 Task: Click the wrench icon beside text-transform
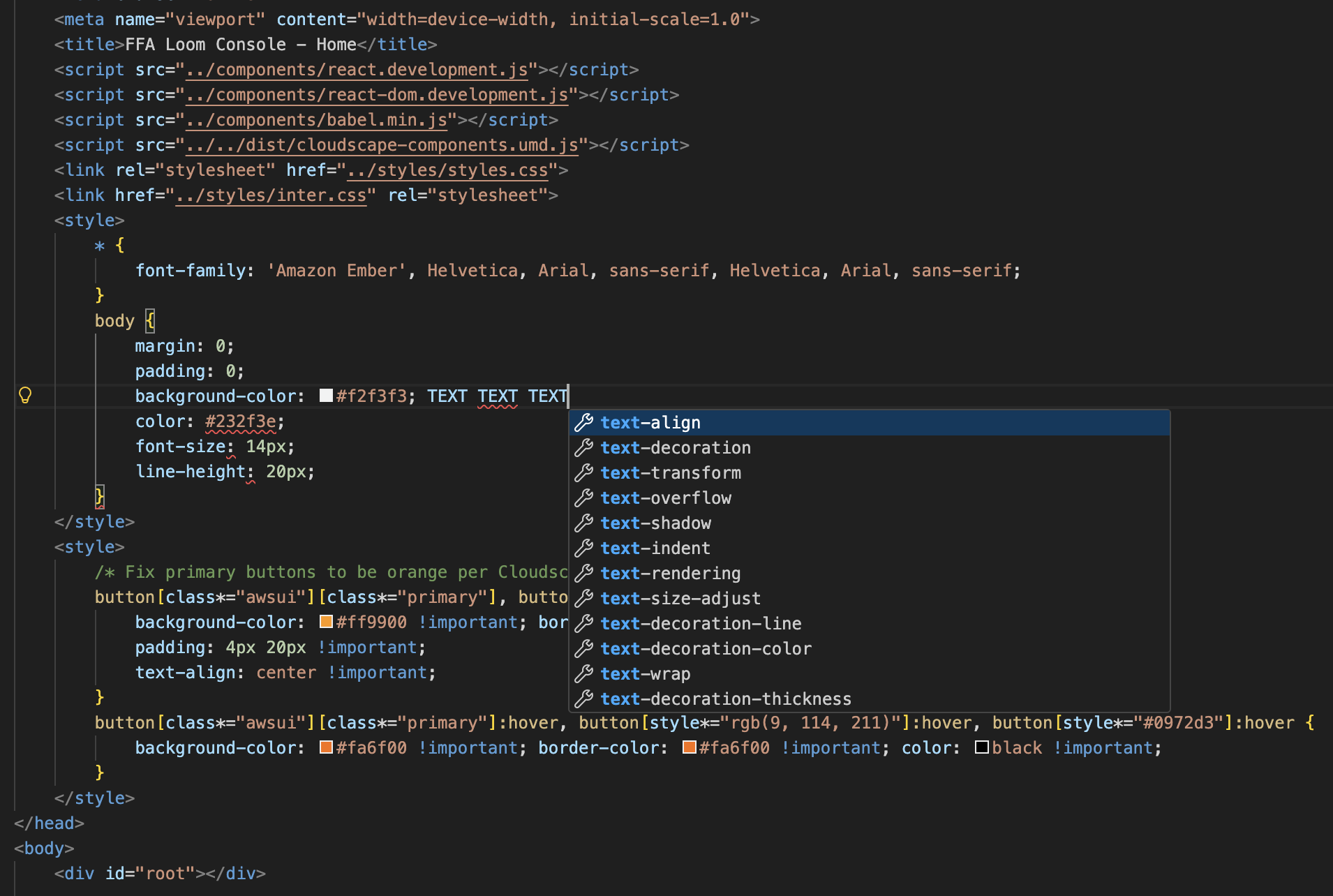click(x=583, y=472)
